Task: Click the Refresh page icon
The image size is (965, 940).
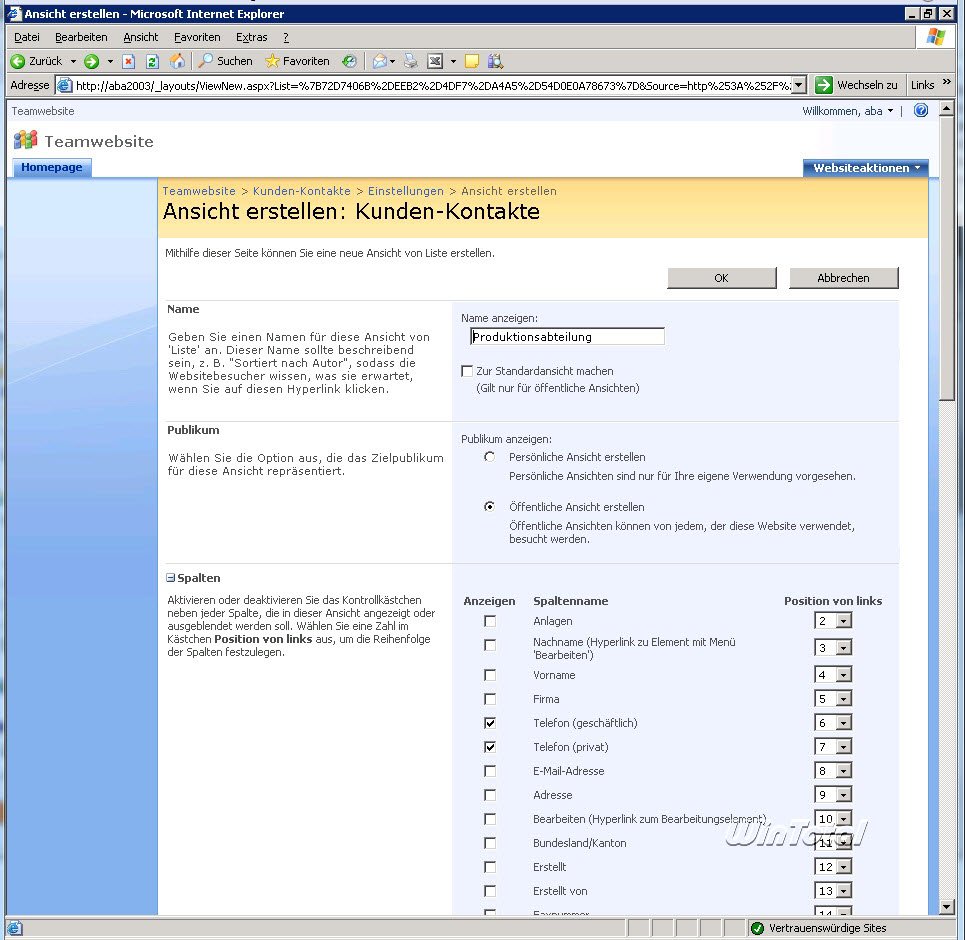Action: pos(152,61)
